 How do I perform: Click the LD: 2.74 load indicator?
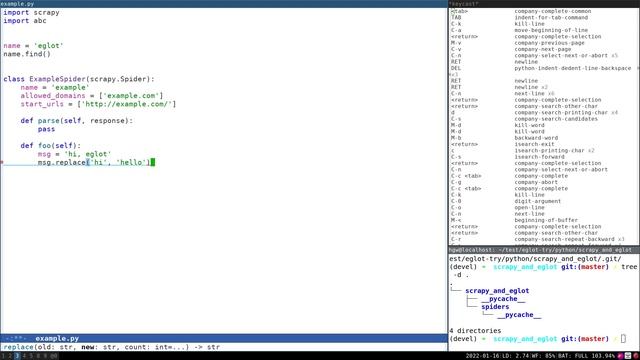coord(516,356)
